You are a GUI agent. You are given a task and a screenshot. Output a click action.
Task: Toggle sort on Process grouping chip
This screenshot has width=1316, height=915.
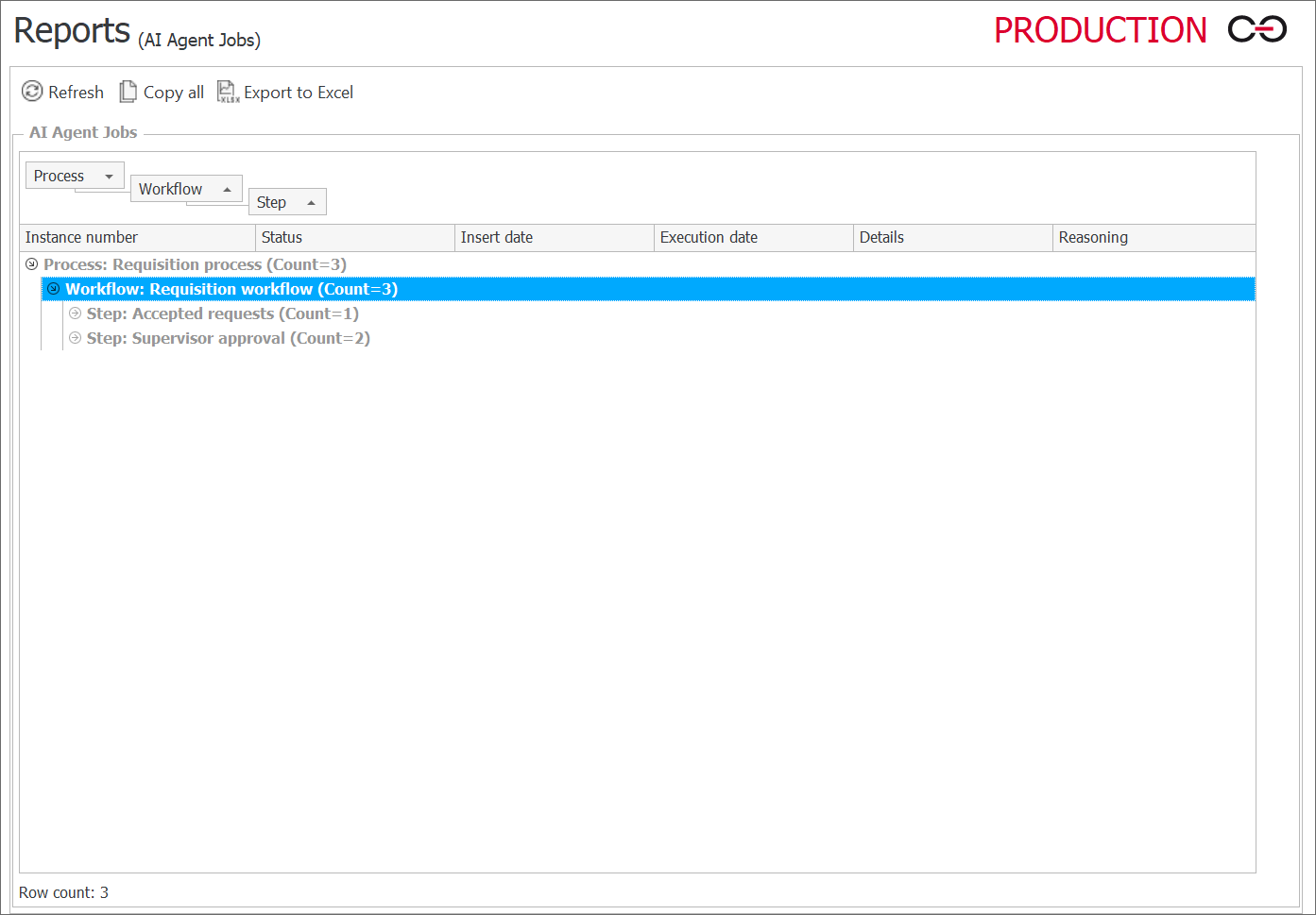tap(74, 176)
